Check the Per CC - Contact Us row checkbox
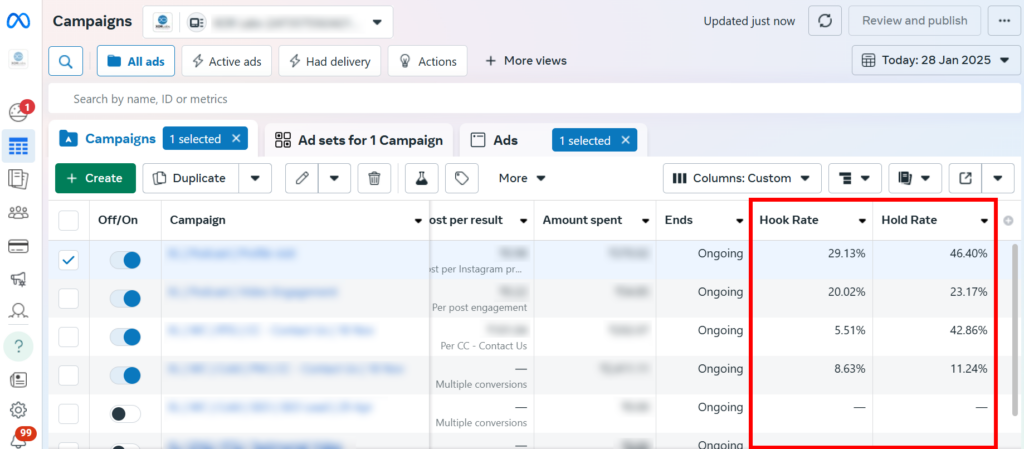 [x=69, y=337]
